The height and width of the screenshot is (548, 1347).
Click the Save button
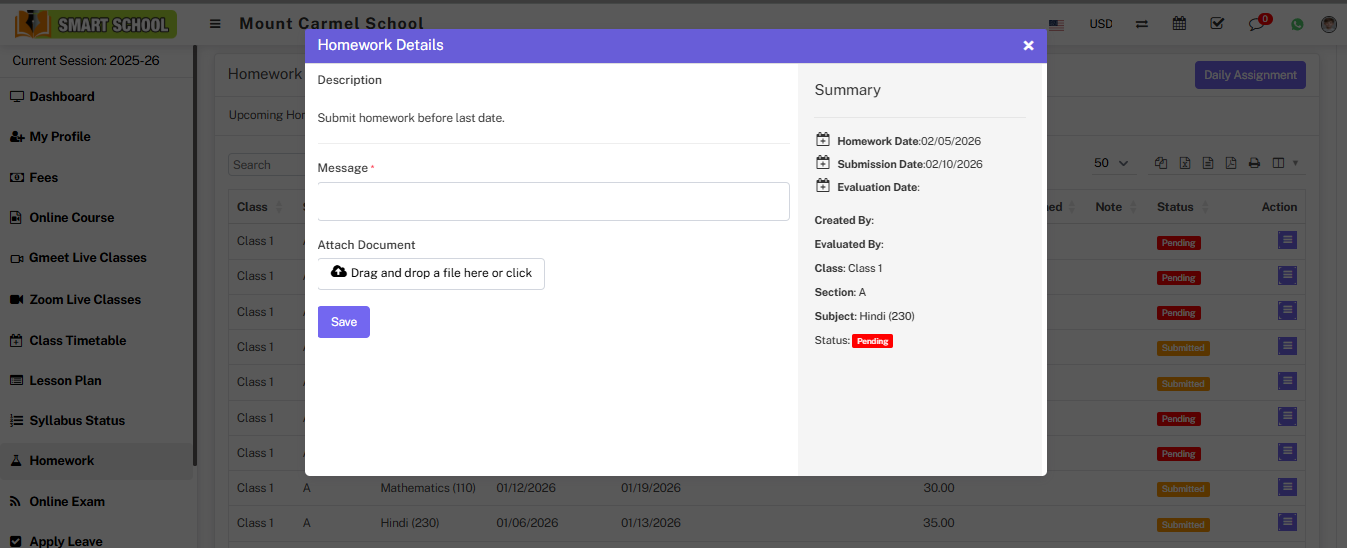point(343,322)
